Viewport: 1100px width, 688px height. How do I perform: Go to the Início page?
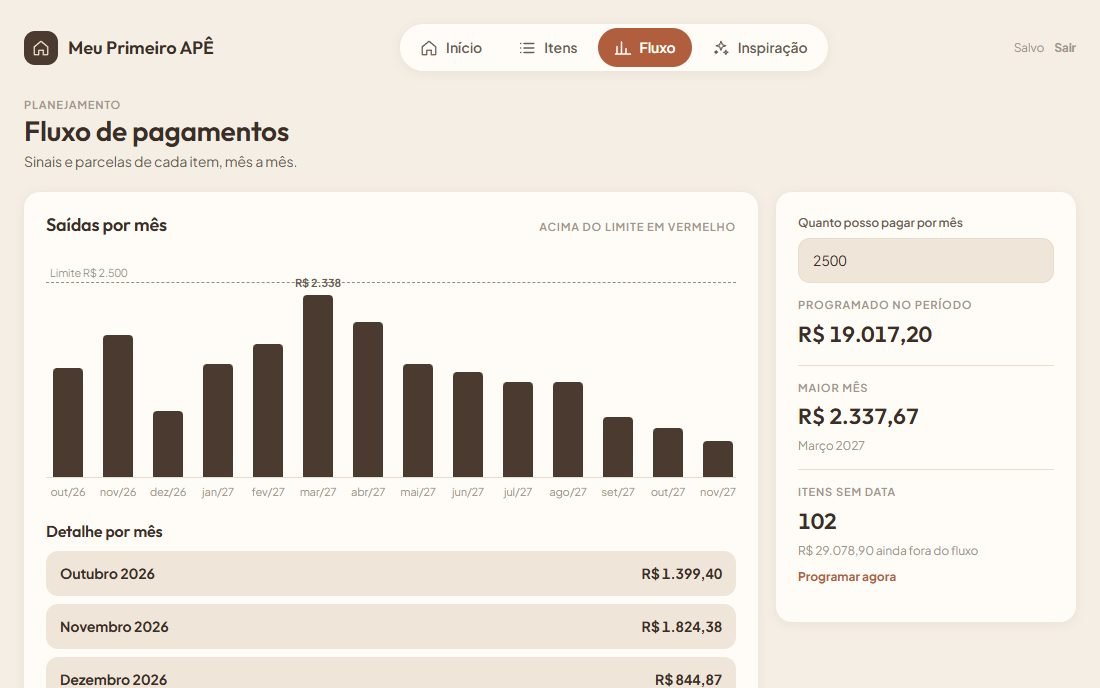451,48
